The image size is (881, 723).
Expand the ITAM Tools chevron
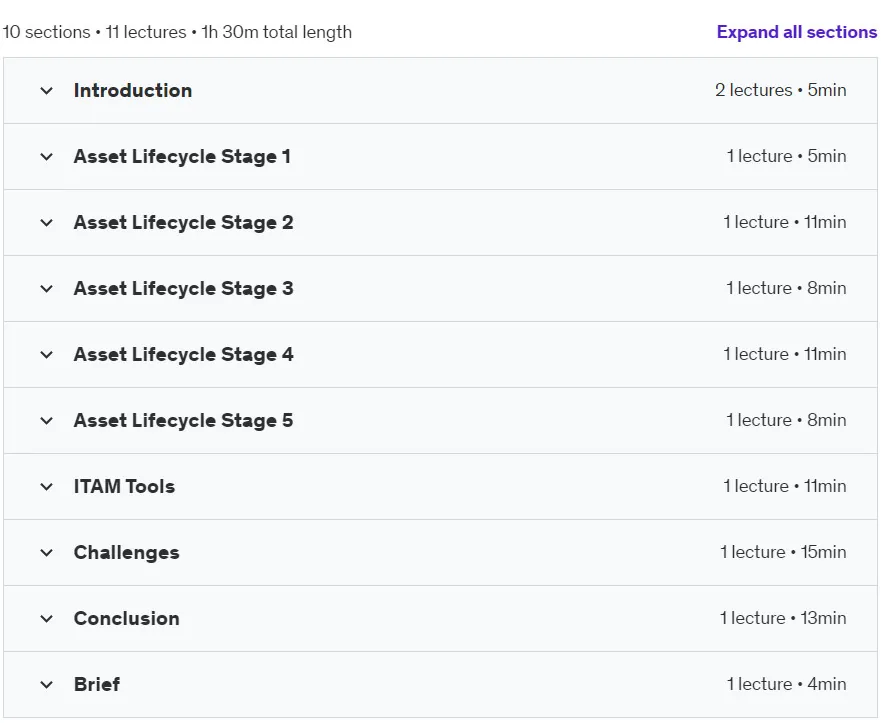(47, 486)
